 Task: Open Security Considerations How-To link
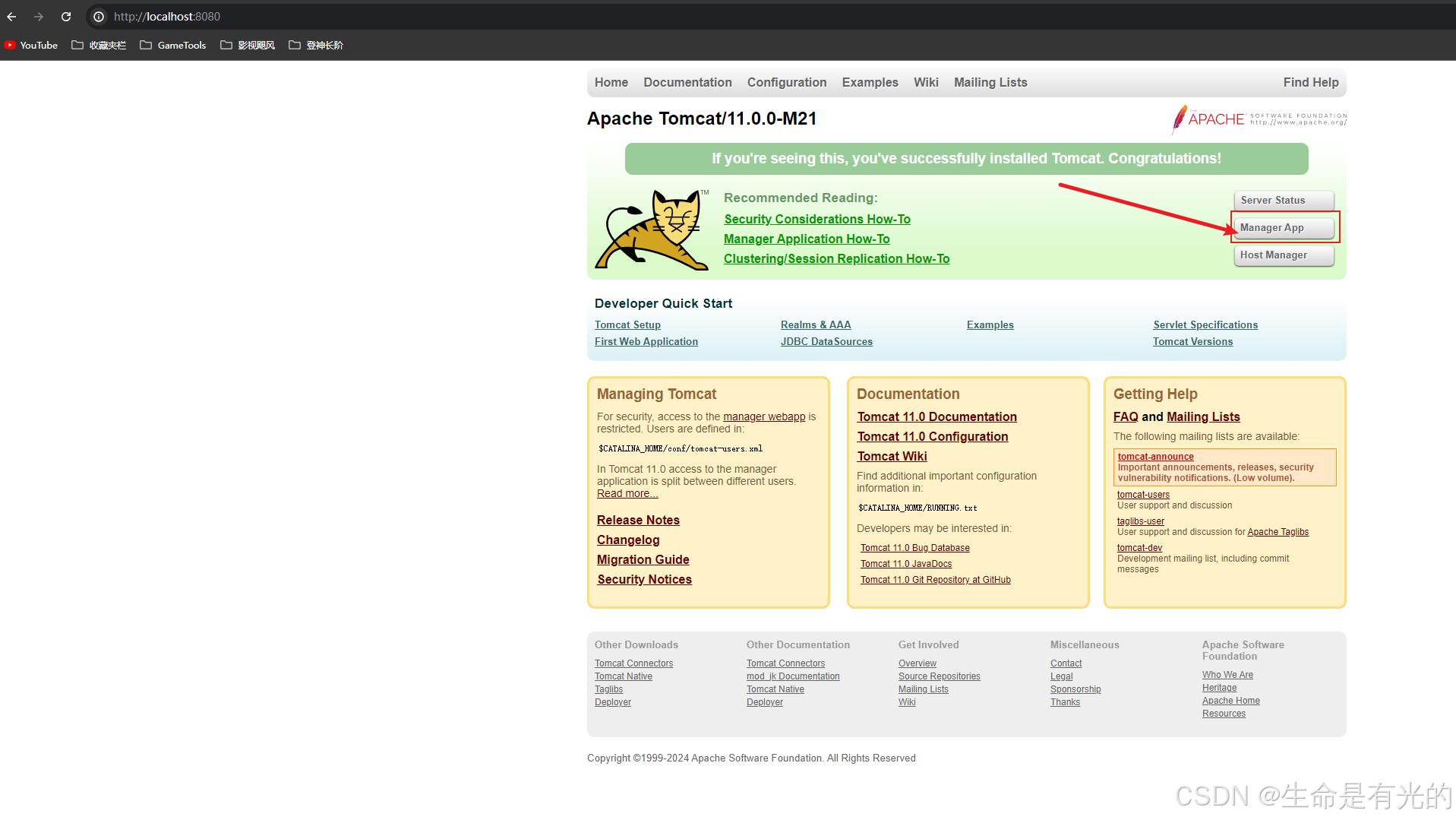tap(817, 219)
